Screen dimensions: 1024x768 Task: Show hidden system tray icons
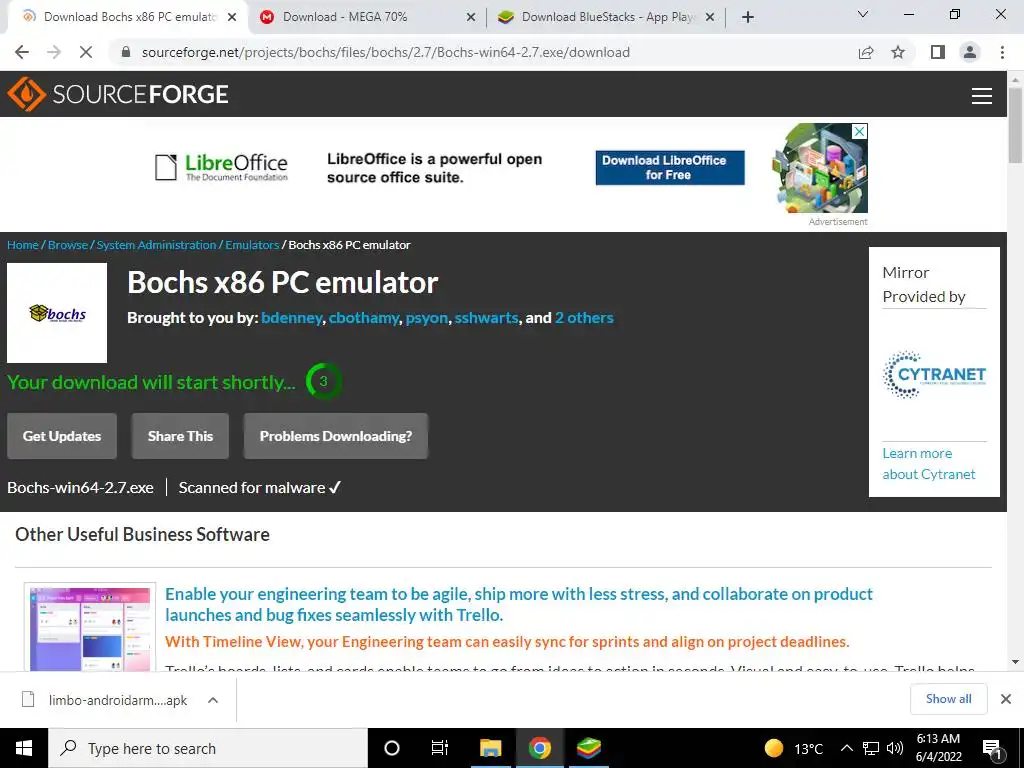tap(846, 748)
